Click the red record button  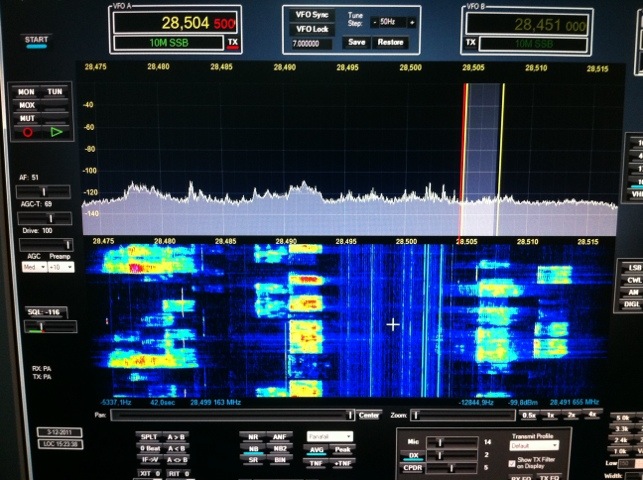pyautogui.click(x=28, y=131)
